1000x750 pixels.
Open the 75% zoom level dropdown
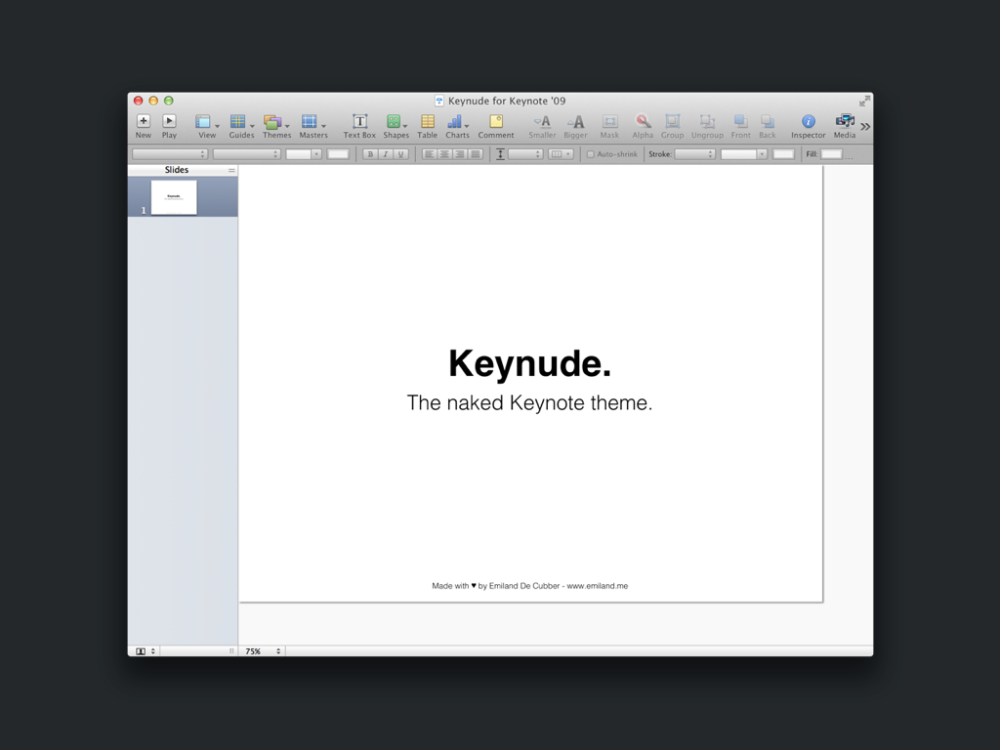tap(263, 651)
